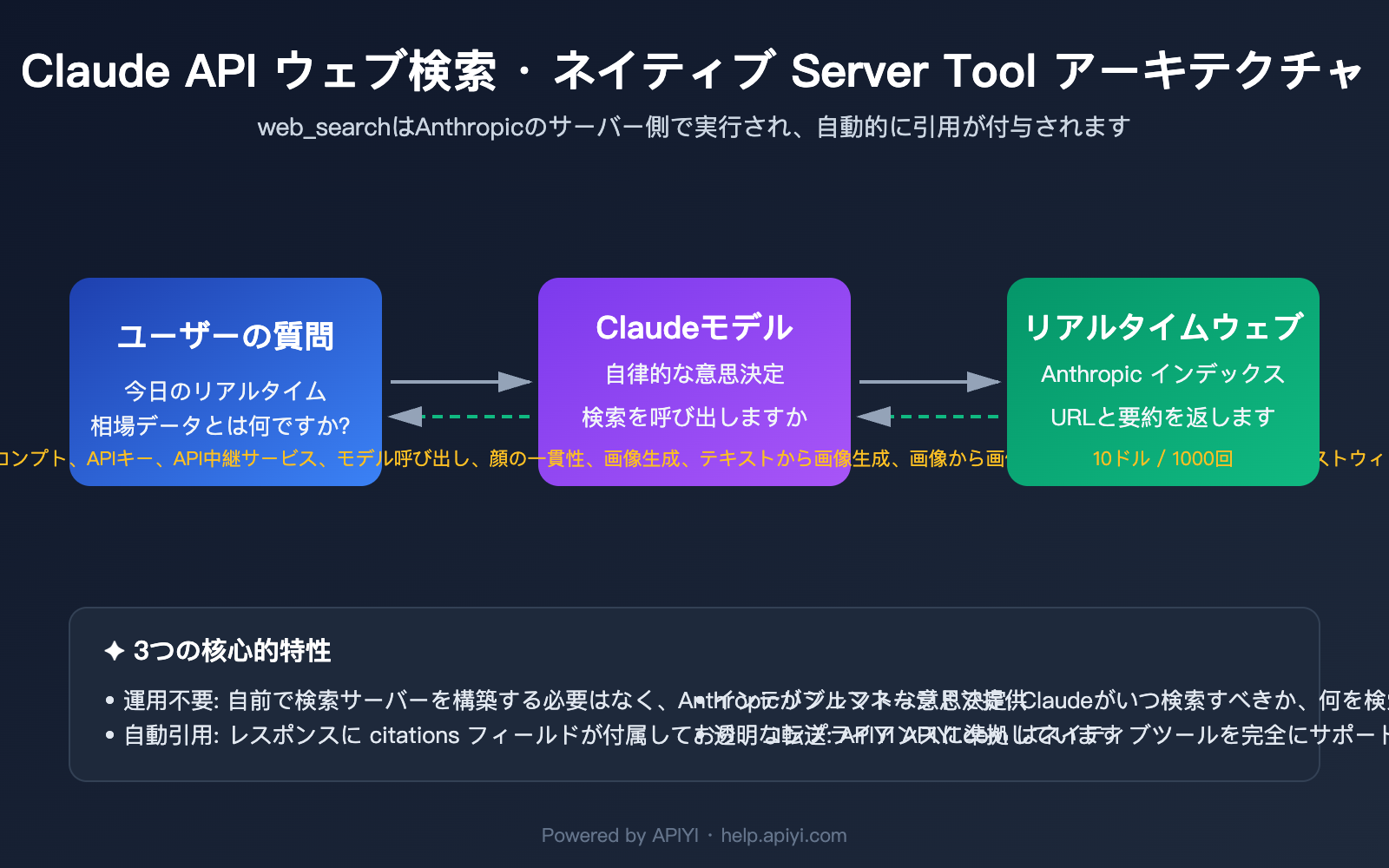1389x868 pixels.
Task: Select the blue ユーザーの質問 card
Action: (226, 382)
